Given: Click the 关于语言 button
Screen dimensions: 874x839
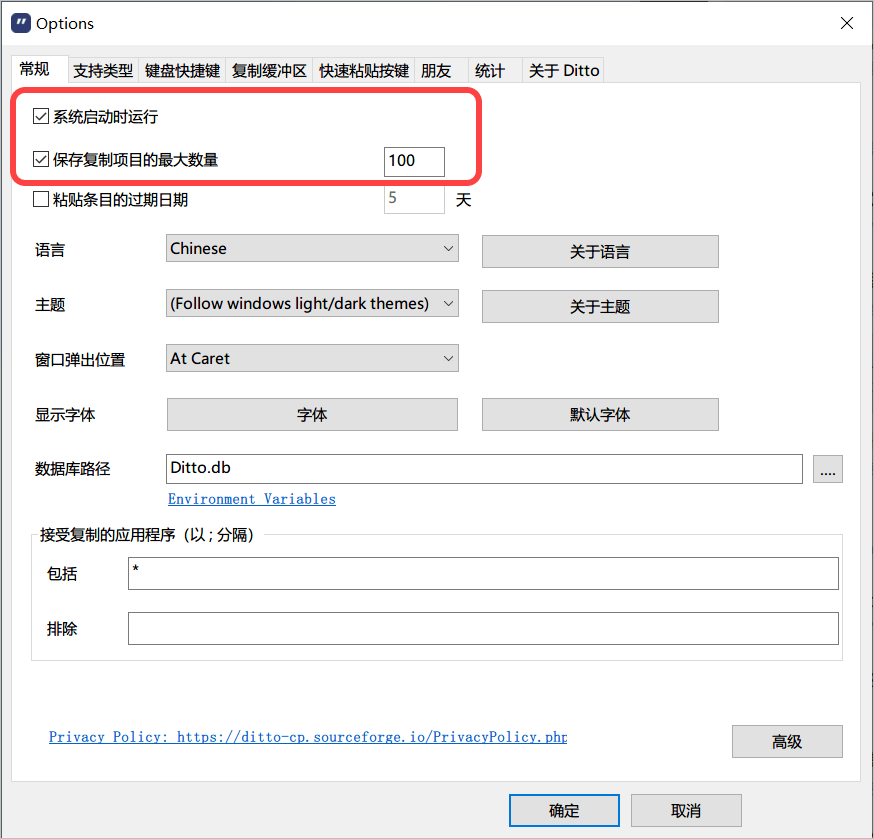Looking at the screenshot, I should tap(600, 251).
